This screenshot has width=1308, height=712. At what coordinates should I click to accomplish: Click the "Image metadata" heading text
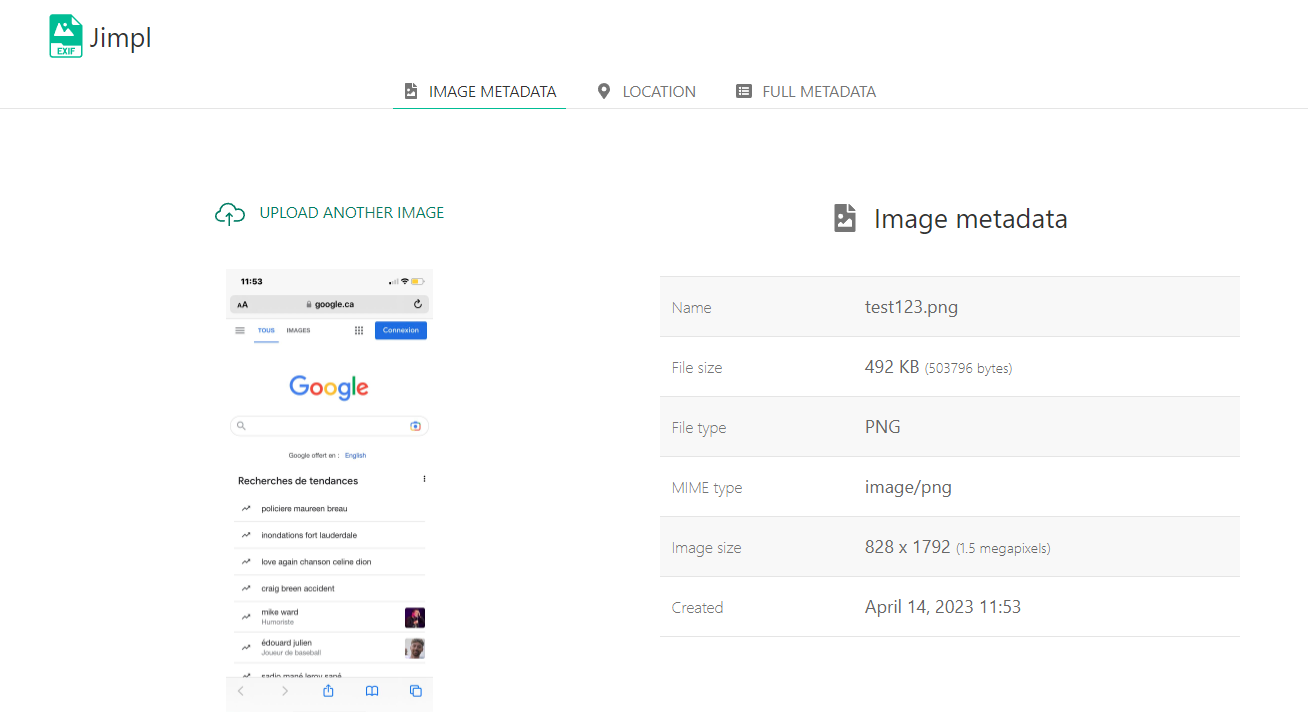(970, 219)
